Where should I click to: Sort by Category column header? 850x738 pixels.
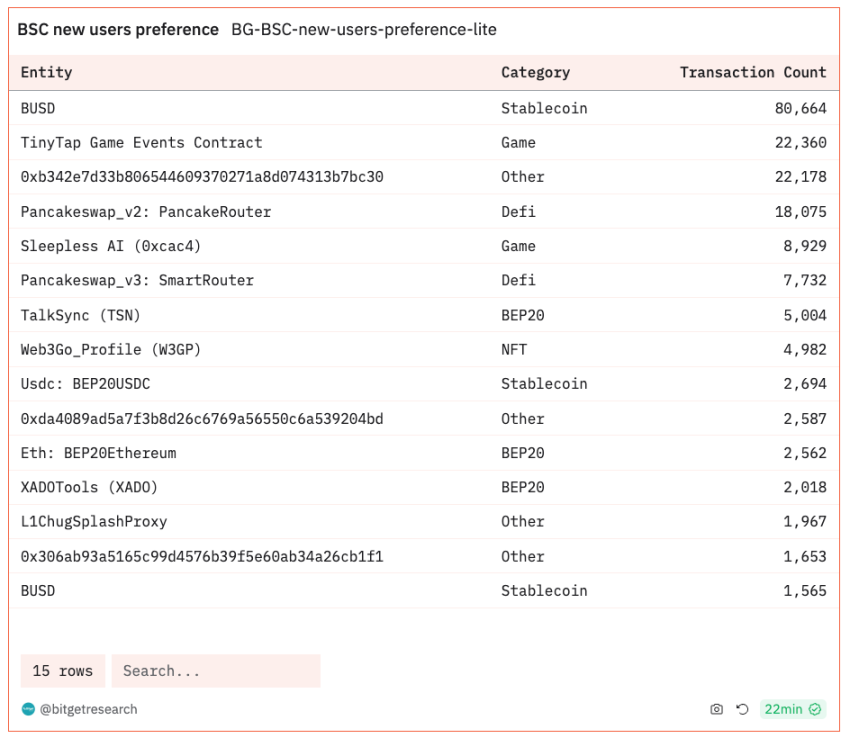(x=535, y=72)
